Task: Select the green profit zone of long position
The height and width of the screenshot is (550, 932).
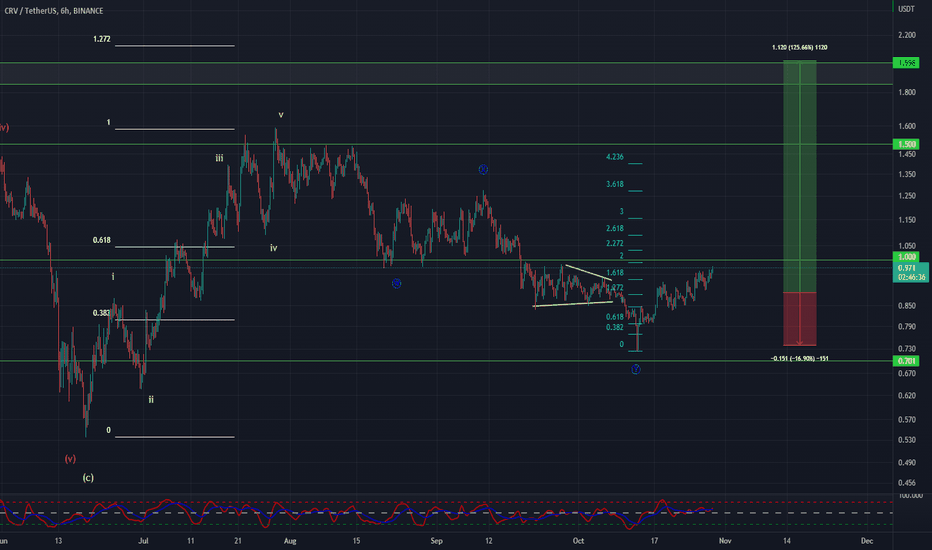Action: point(799,176)
